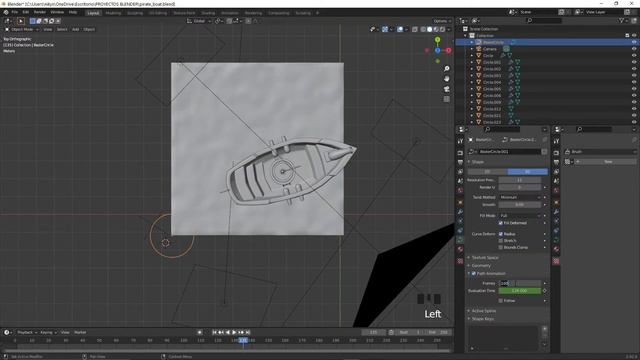The height and width of the screenshot is (360, 640).
Task: Open the Render menu
Action: tap(40, 12)
